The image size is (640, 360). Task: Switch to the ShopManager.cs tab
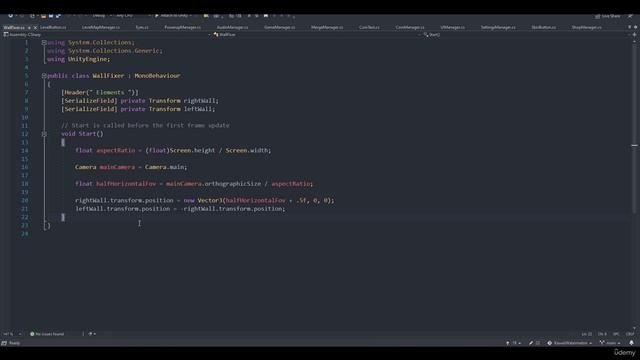coord(587,27)
